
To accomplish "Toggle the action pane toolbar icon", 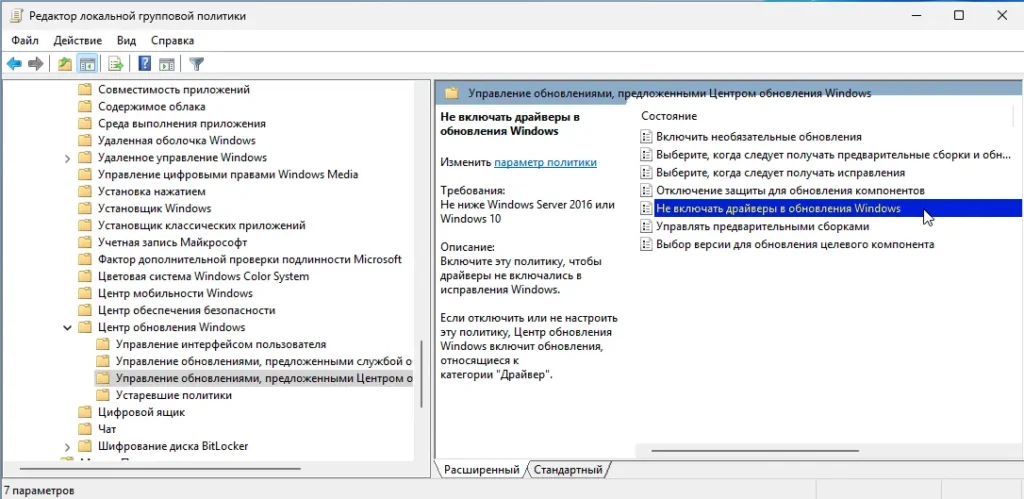I will [x=167, y=64].
